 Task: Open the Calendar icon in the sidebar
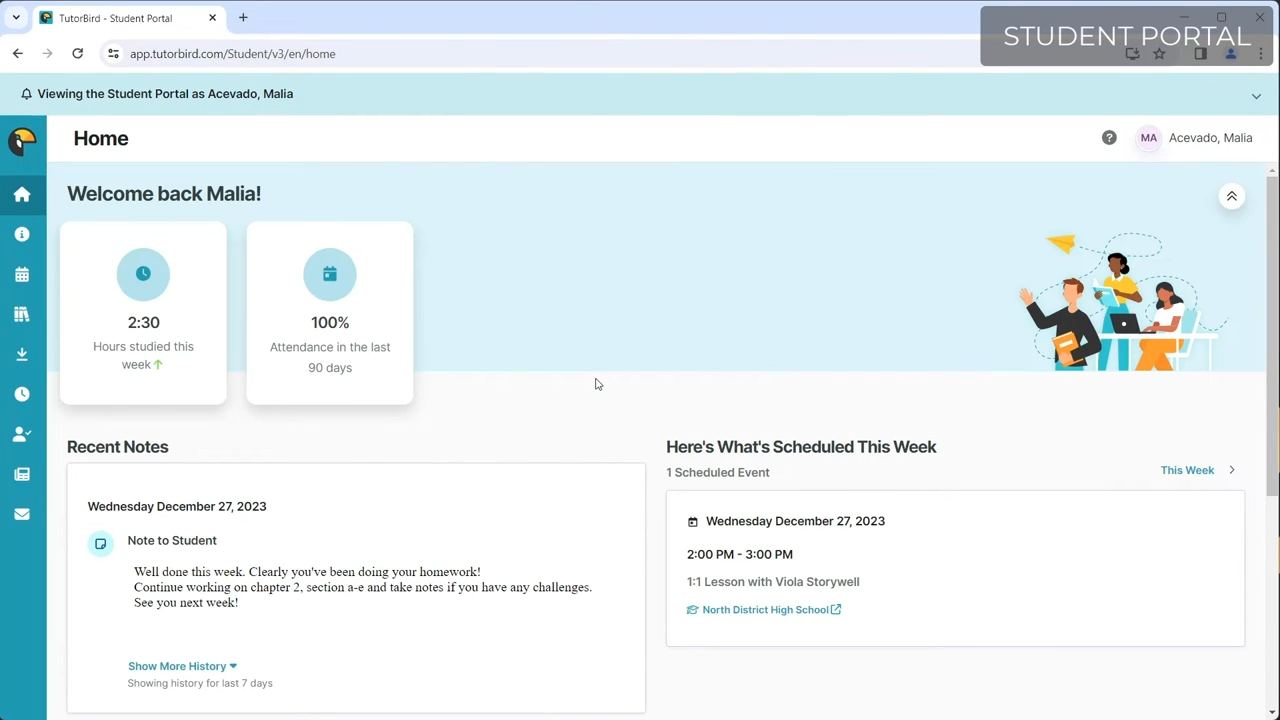click(22, 274)
